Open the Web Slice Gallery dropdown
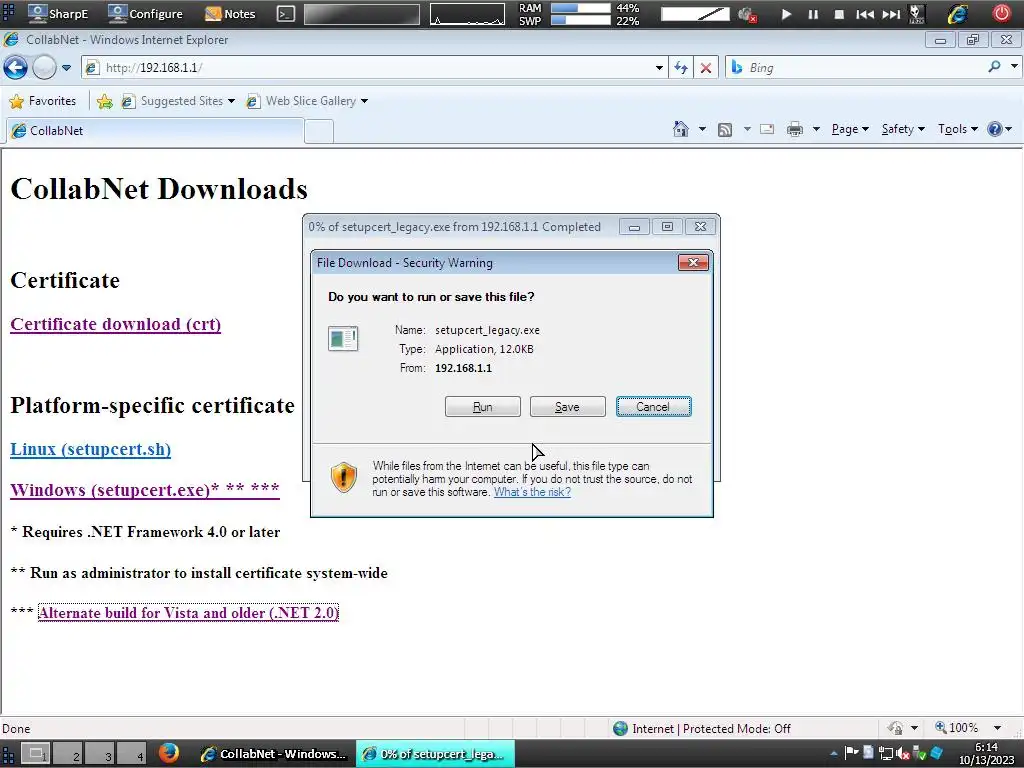 coord(307,101)
